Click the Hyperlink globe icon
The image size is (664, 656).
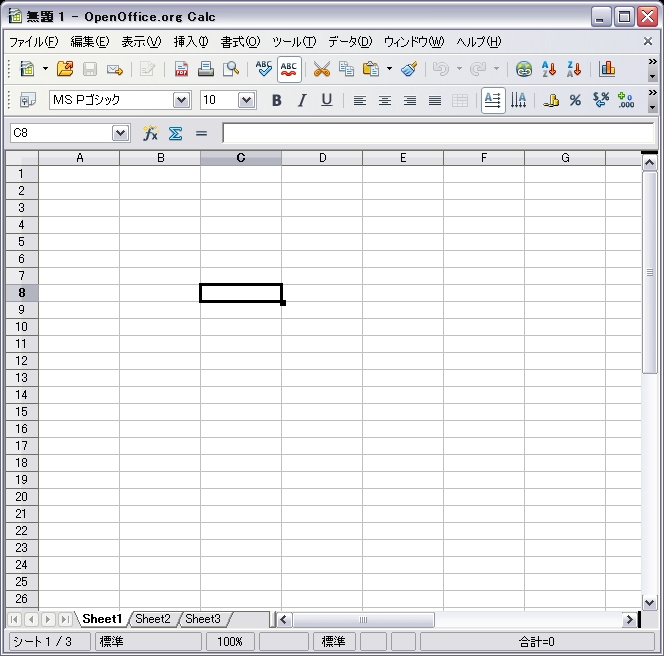(x=524, y=69)
